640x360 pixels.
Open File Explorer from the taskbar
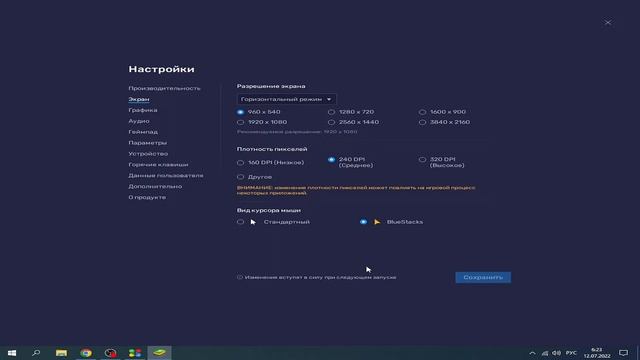coord(61,353)
